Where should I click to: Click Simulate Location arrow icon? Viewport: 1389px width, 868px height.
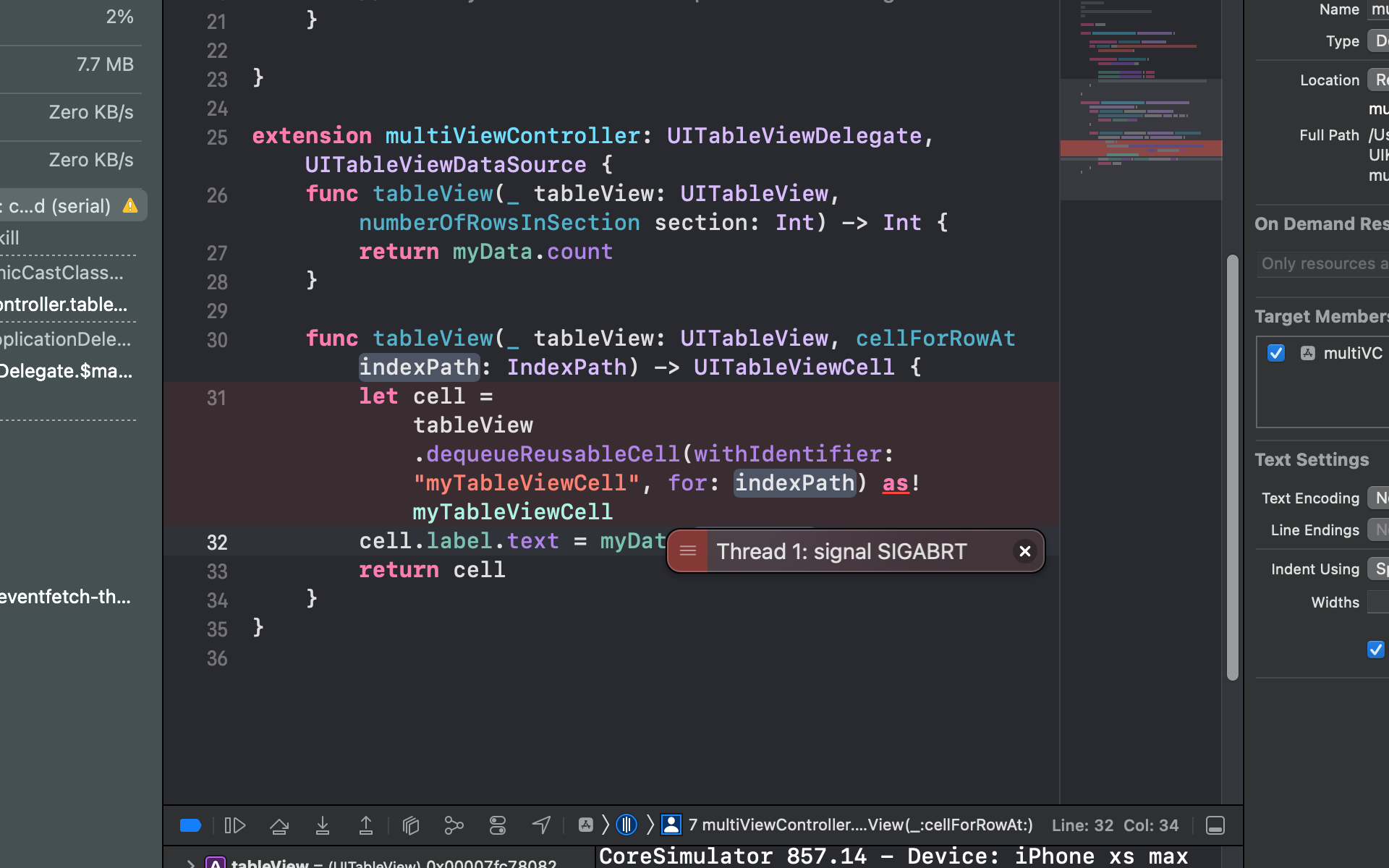[x=541, y=825]
